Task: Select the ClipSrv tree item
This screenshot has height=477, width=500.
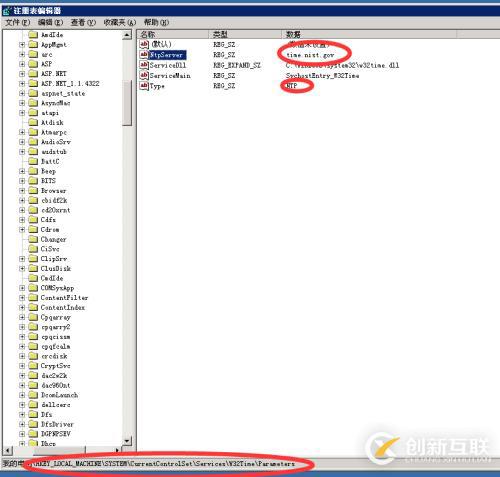Action: 54,259
